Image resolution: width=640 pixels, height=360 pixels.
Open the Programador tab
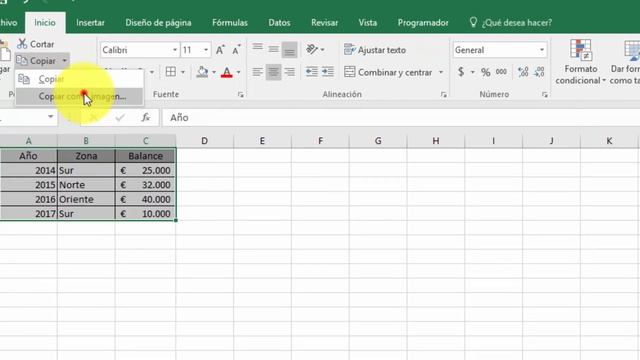click(423, 22)
